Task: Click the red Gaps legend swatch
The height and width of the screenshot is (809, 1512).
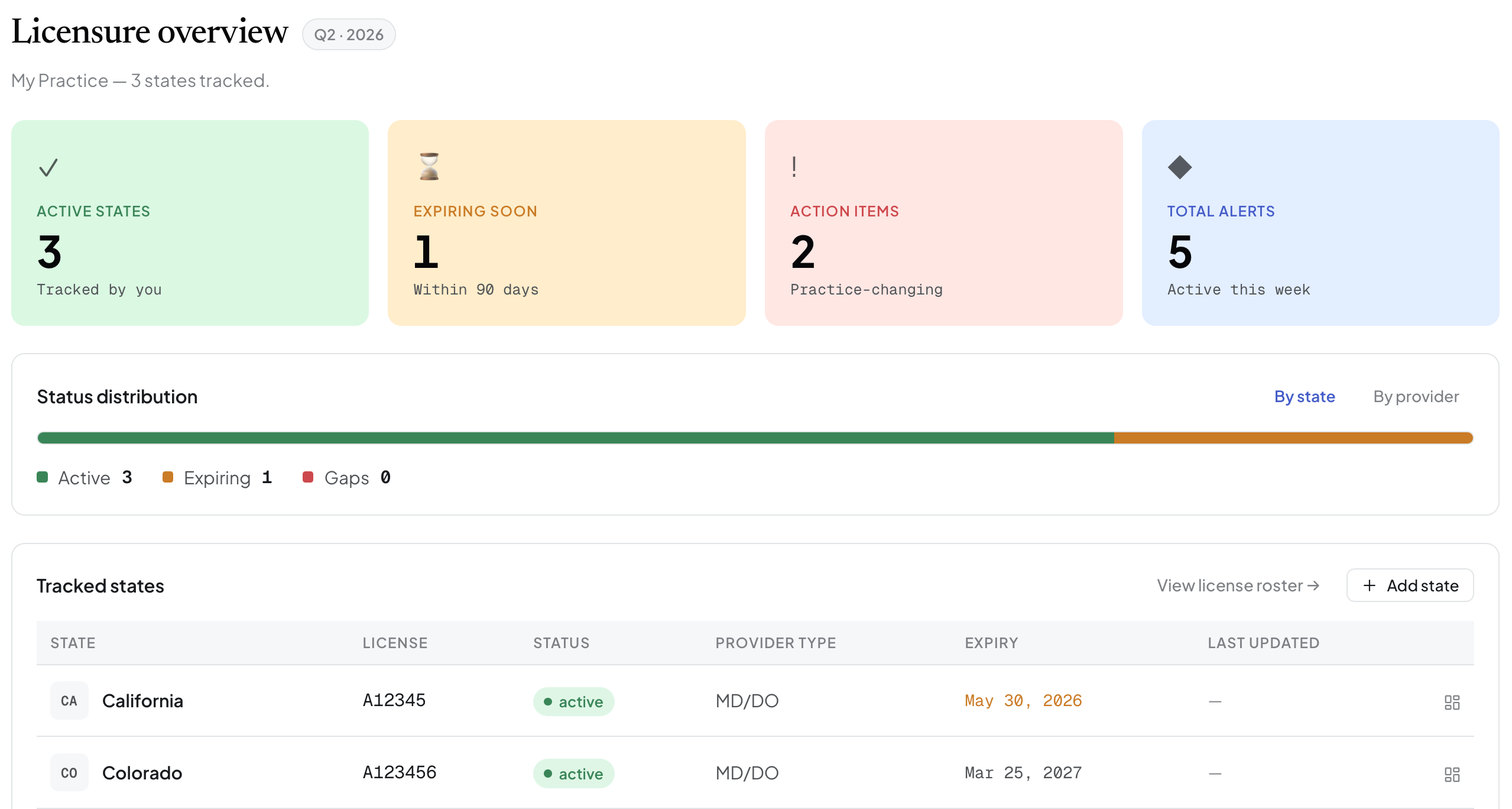Action: tap(308, 477)
